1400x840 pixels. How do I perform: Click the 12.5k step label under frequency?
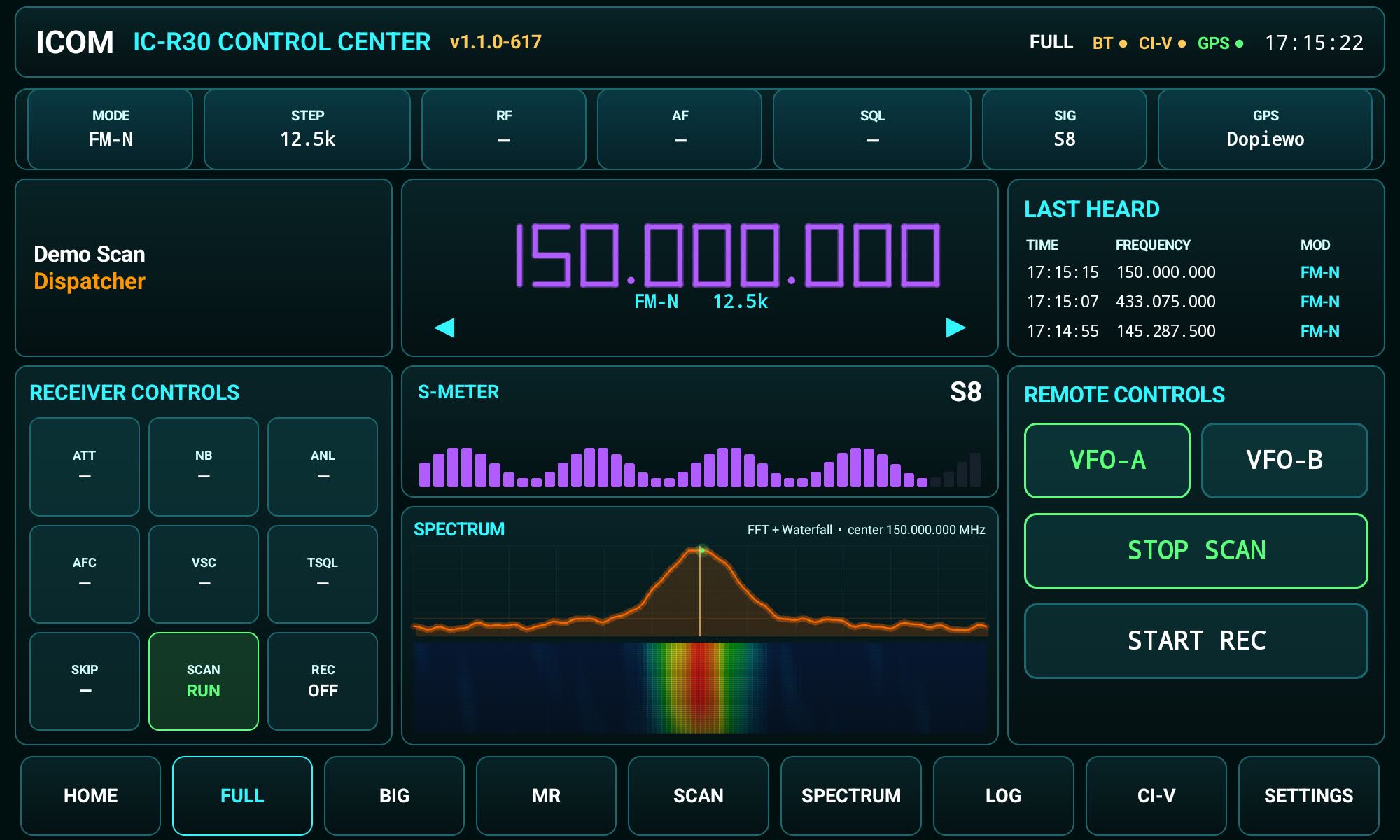pyautogui.click(x=740, y=302)
